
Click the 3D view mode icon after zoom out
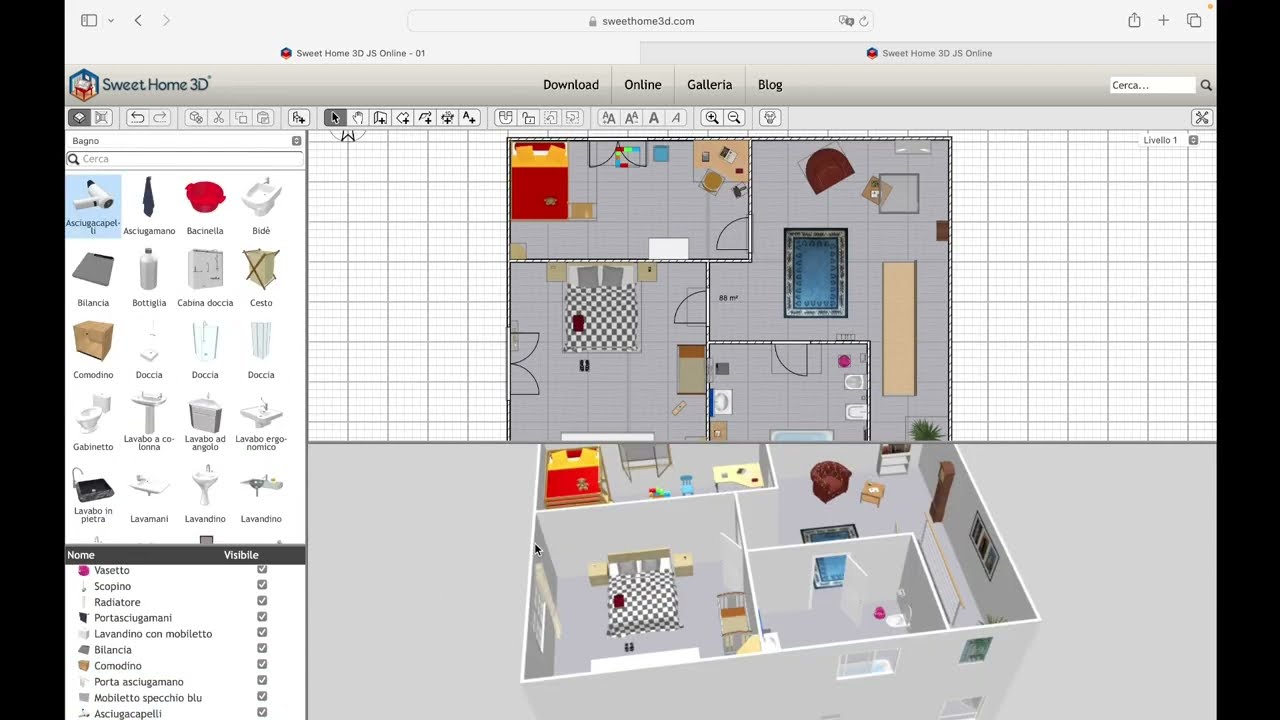[x=770, y=118]
